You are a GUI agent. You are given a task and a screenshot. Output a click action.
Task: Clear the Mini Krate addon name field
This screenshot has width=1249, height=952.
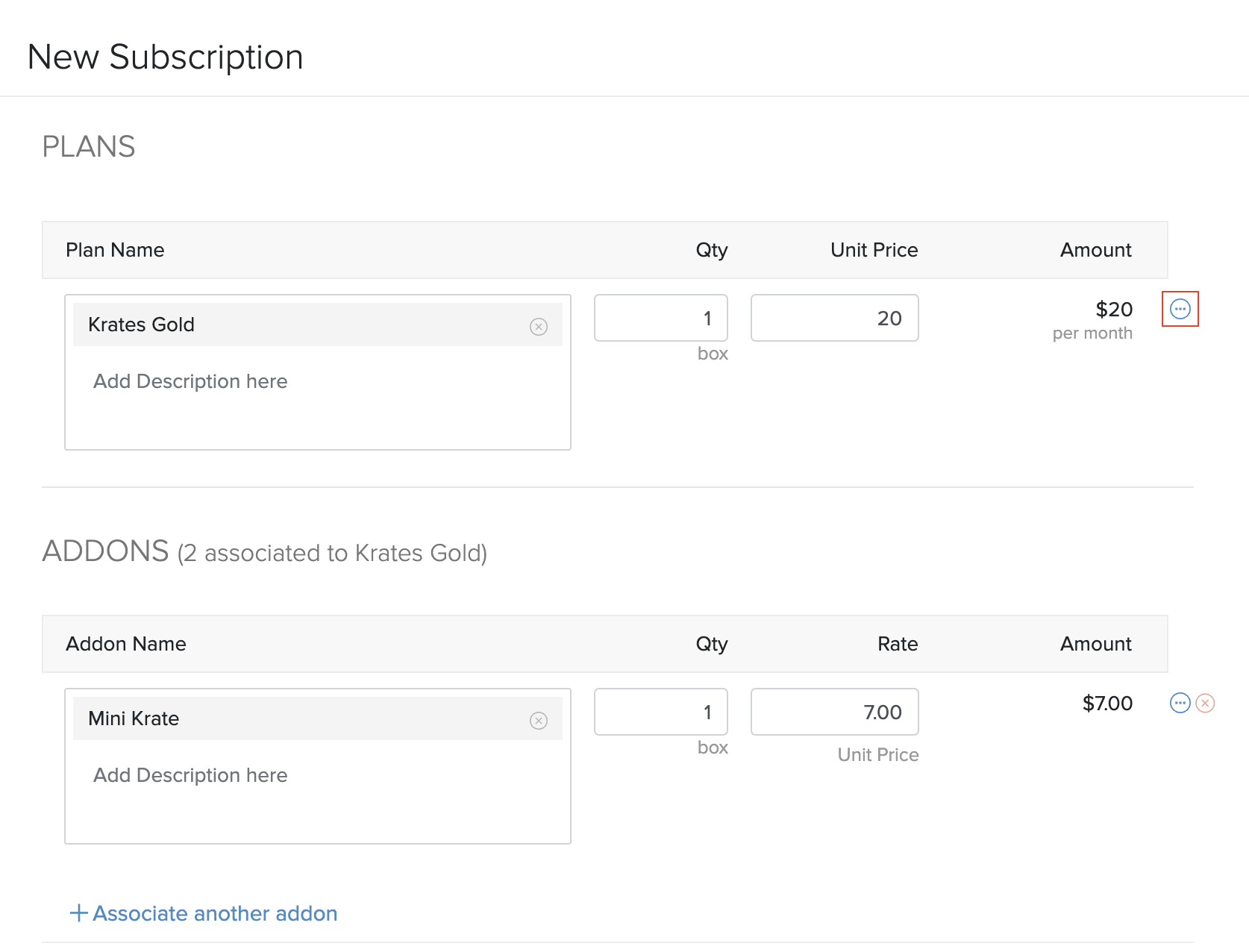pyautogui.click(x=539, y=719)
